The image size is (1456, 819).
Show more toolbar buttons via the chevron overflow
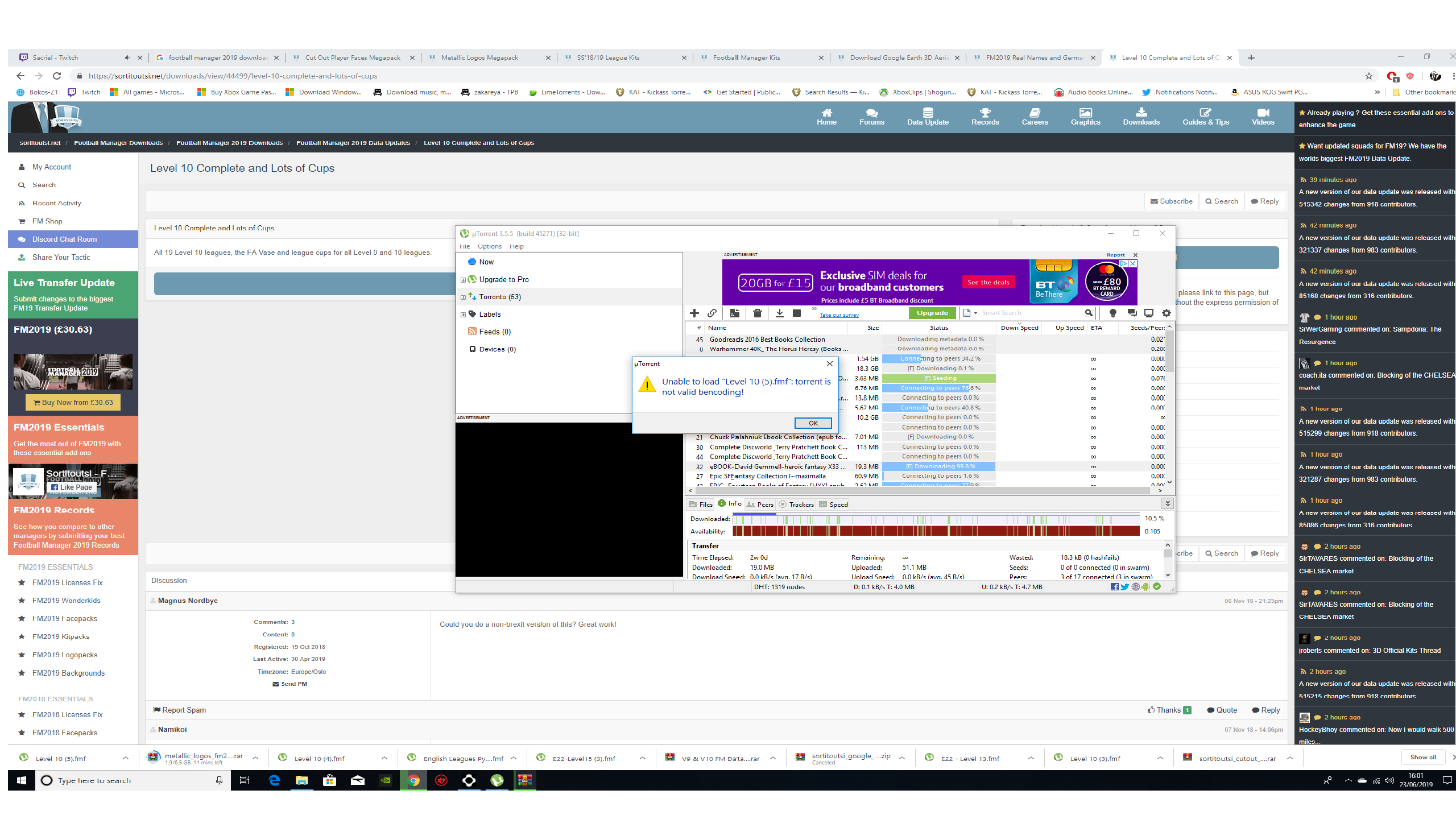(x=814, y=309)
